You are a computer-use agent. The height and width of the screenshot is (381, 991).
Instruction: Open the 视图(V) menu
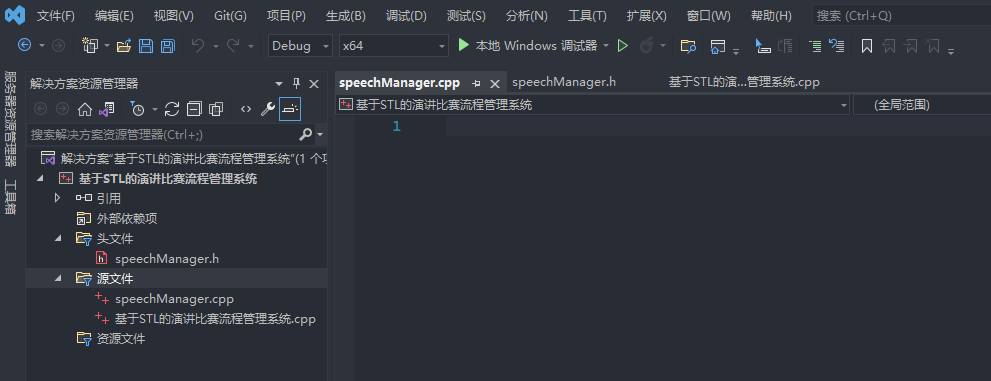[174, 16]
